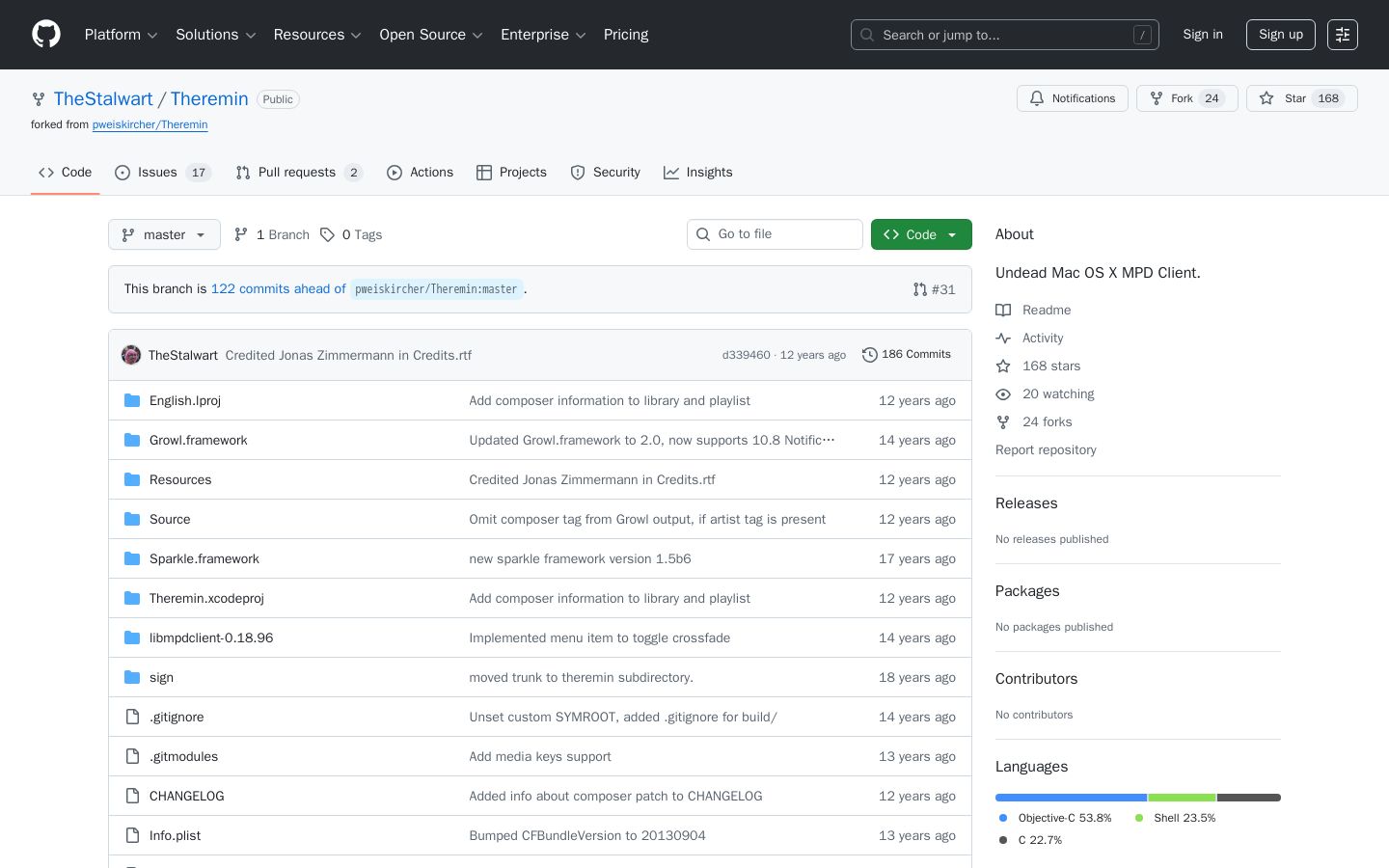Open the d339460 commit hash link

tap(747, 355)
